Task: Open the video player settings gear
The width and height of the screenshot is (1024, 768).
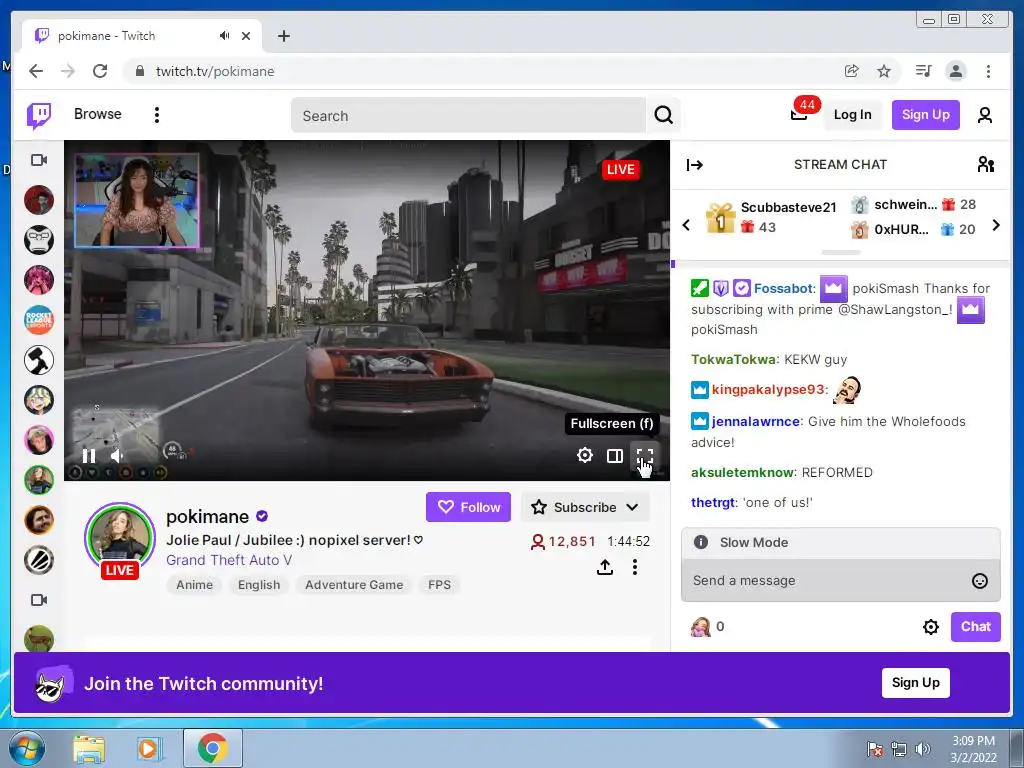Action: click(584, 455)
